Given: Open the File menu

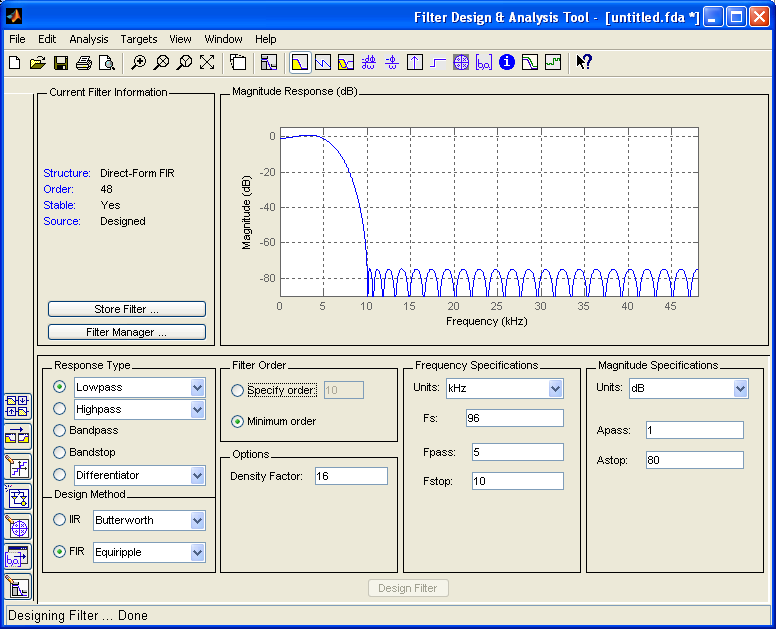Looking at the screenshot, I should [x=17, y=39].
